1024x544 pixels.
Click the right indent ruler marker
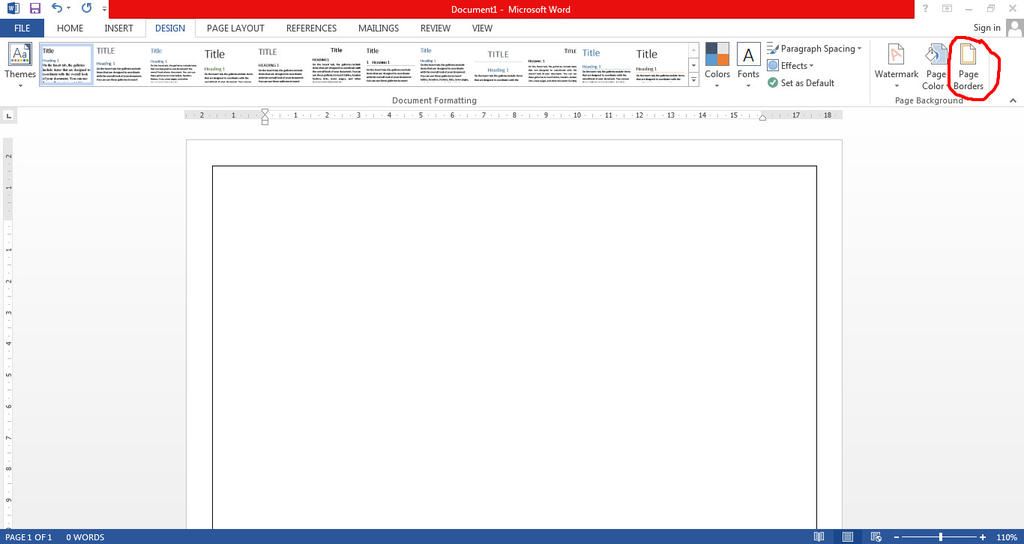pyautogui.click(x=762, y=118)
